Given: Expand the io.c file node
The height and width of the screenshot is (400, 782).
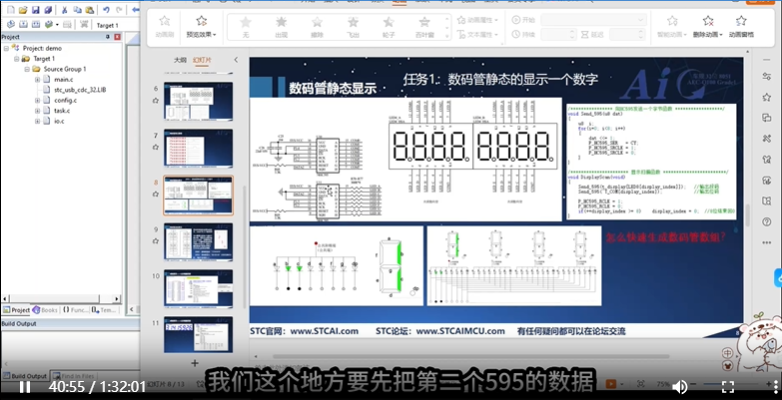Looking at the screenshot, I should coord(37,121).
